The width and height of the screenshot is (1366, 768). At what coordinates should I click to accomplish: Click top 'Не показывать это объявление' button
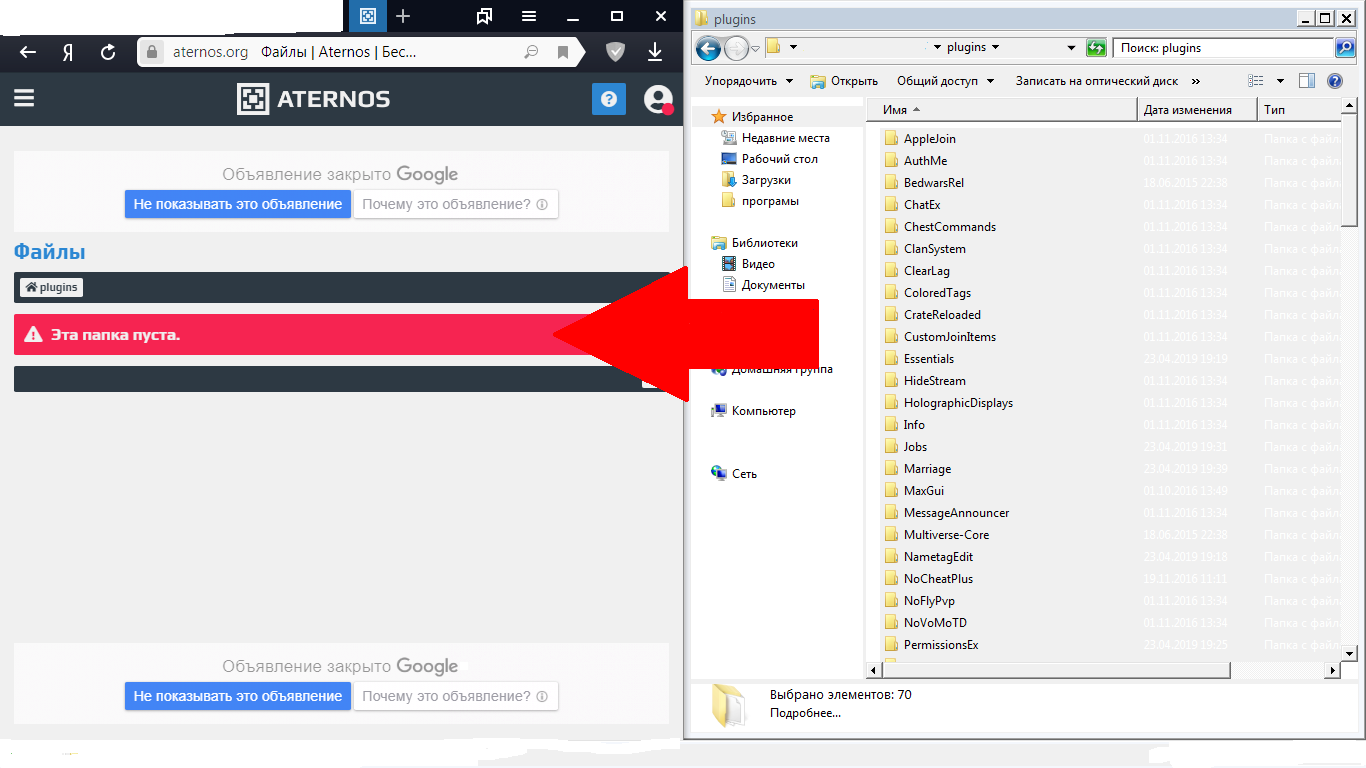point(238,204)
